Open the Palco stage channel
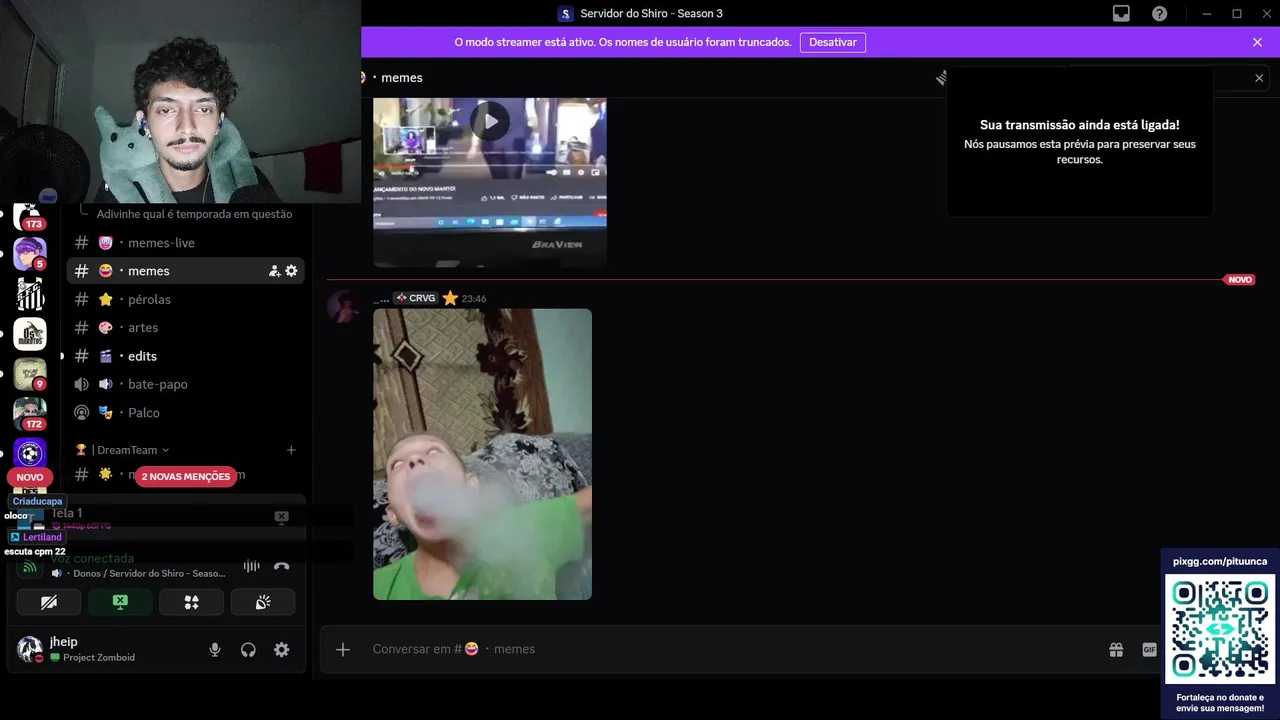Screen dimensions: 1280x720 click(186, 412)
